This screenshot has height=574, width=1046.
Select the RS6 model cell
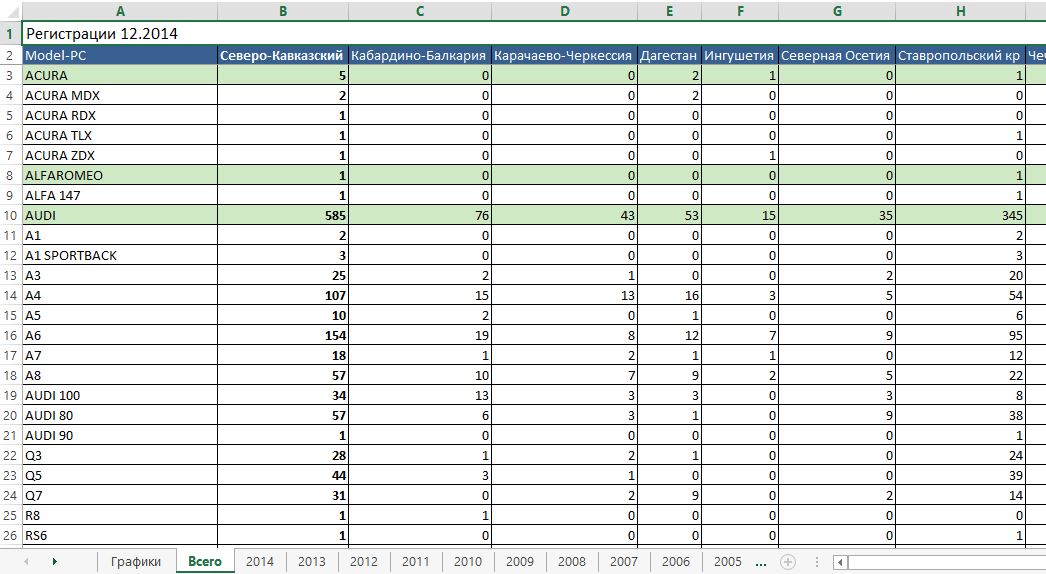(120, 535)
